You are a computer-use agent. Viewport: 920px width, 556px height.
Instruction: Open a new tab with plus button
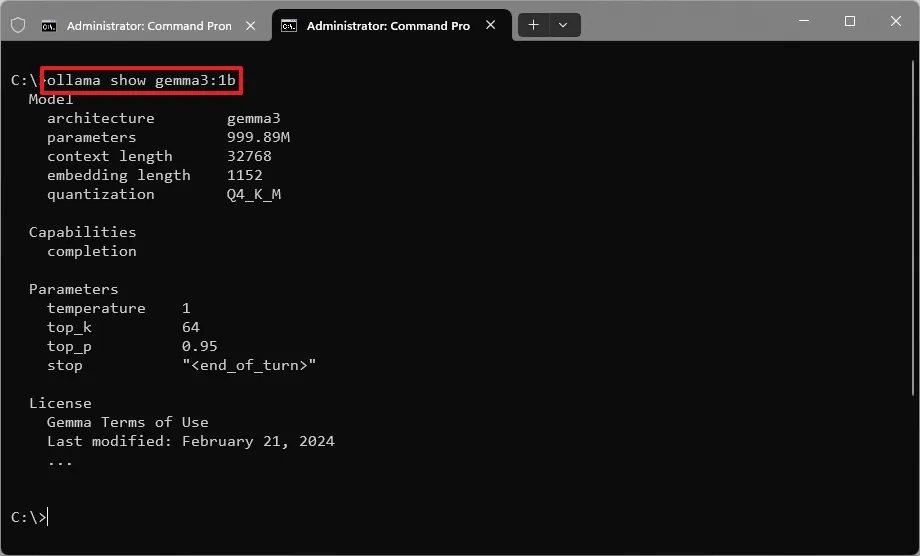(x=534, y=26)
